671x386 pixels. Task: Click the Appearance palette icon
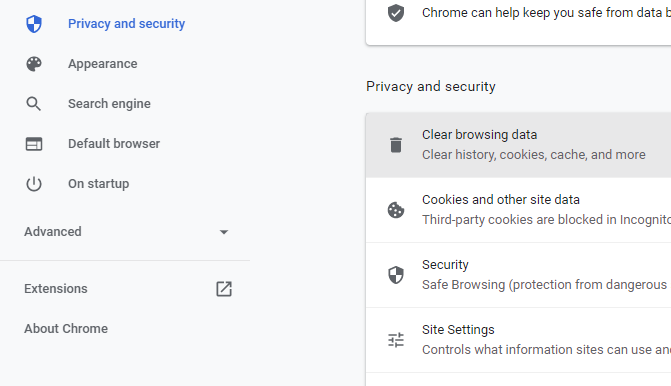tap(34, 64)
